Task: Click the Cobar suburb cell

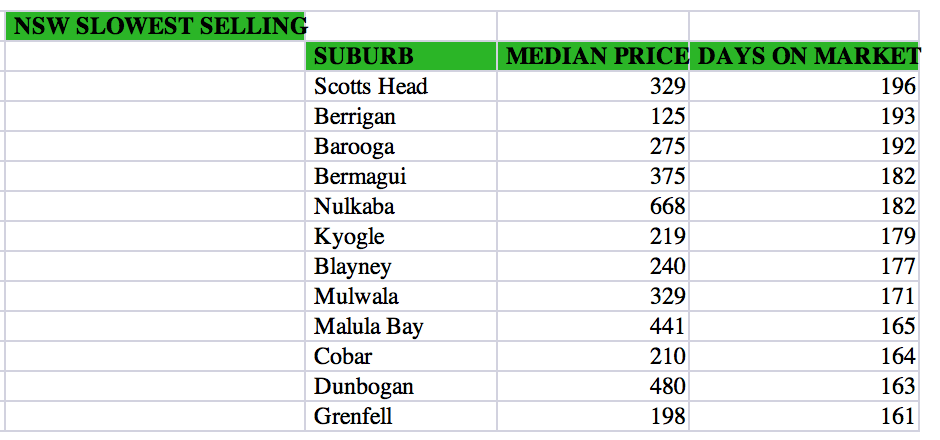Action: tap(401, 356)
